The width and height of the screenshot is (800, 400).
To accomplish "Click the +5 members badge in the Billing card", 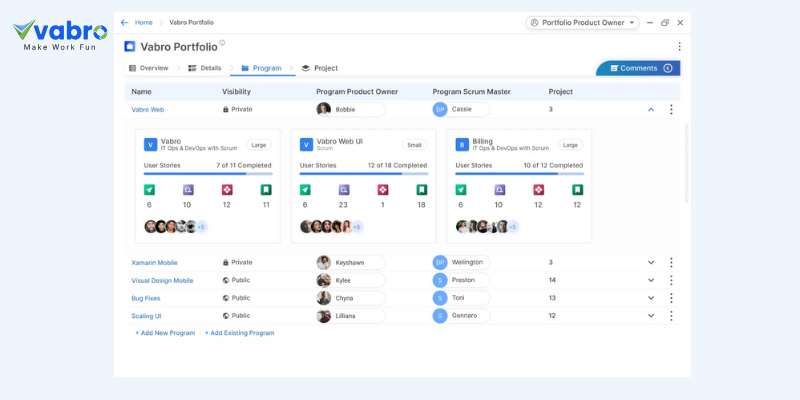I will [513, 227].
